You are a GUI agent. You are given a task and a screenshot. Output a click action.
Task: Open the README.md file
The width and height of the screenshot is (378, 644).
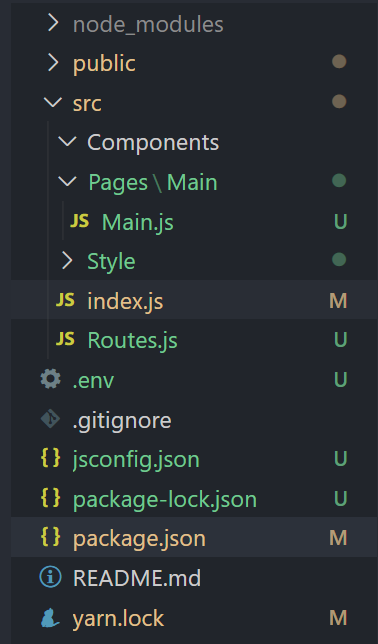coord(137,578)
